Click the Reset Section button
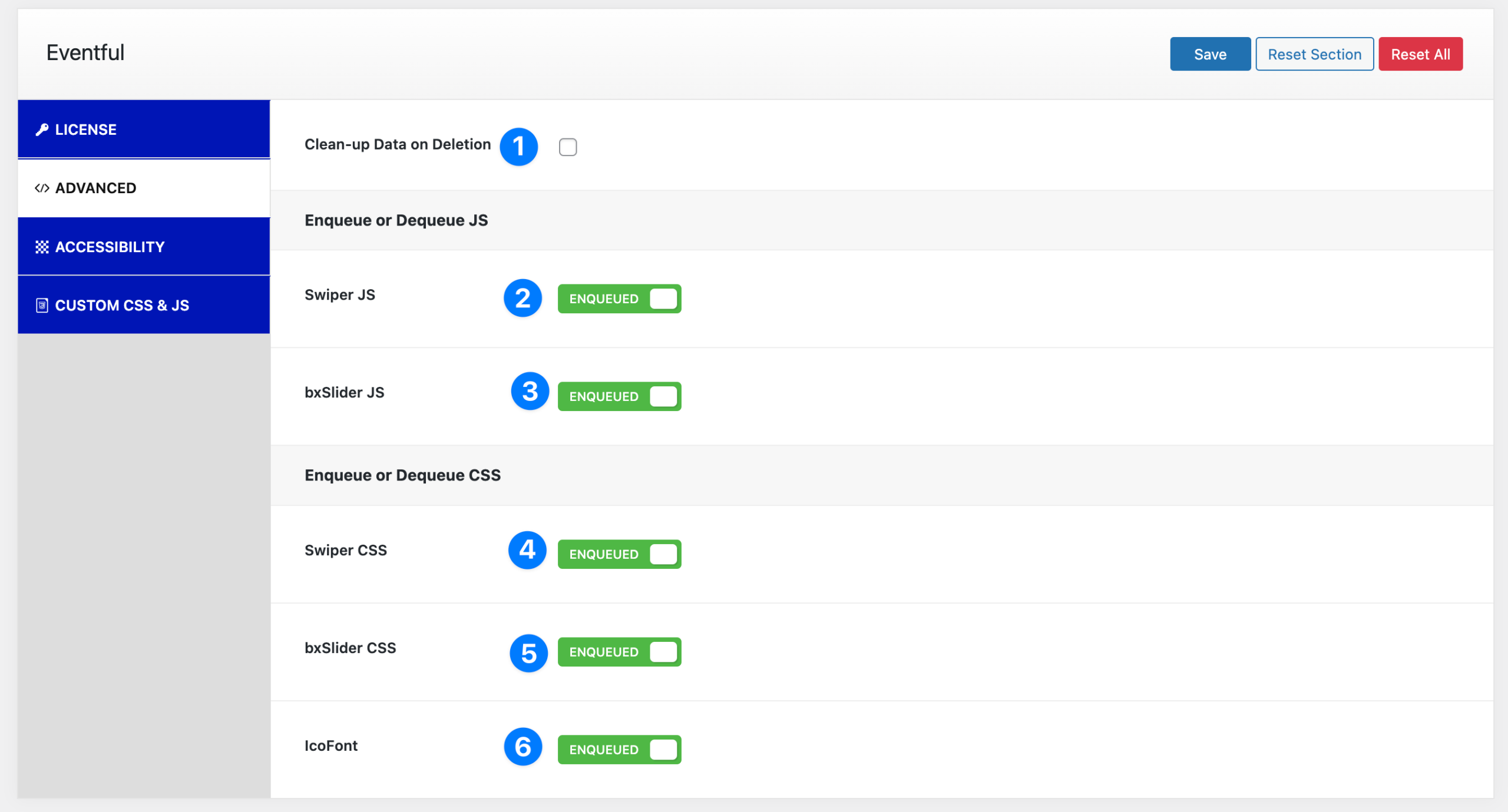Image resolution: width=1508 pixels, height=812 pixels. coord(1315,54)
